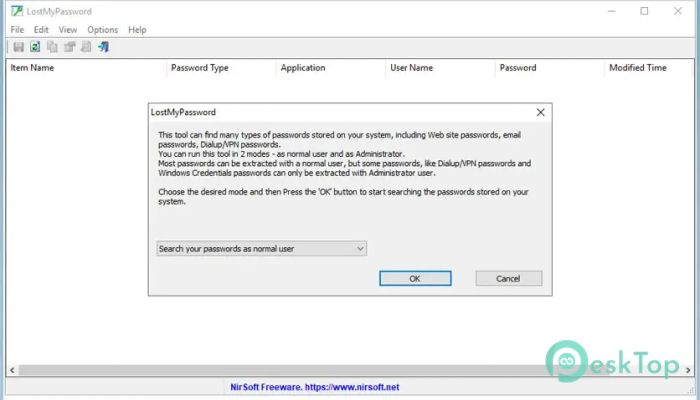Viewport: 700px width, 400px height.
Task: Click the Properties toolbar icon
Action: click(69, 47)
